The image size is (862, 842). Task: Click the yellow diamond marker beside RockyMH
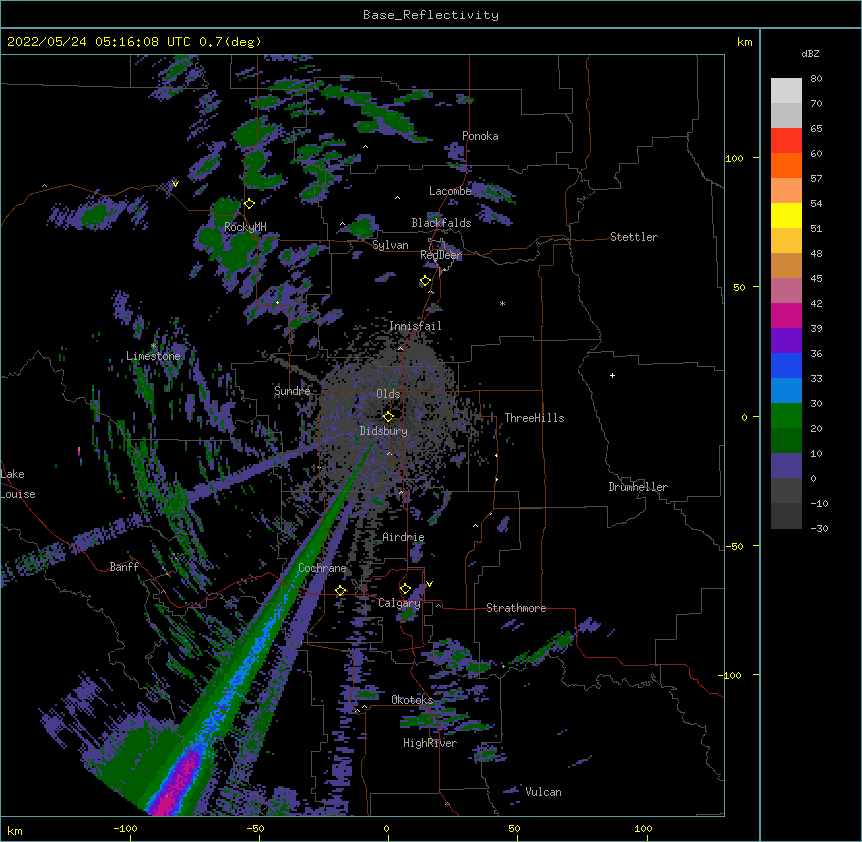coord(249,204)
